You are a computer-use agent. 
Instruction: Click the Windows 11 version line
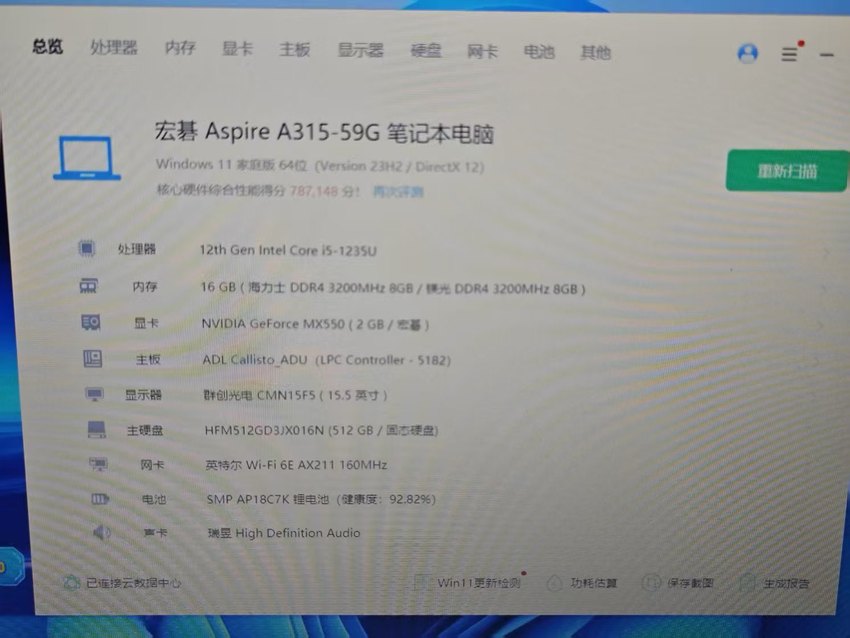click(x=320, y=165)
